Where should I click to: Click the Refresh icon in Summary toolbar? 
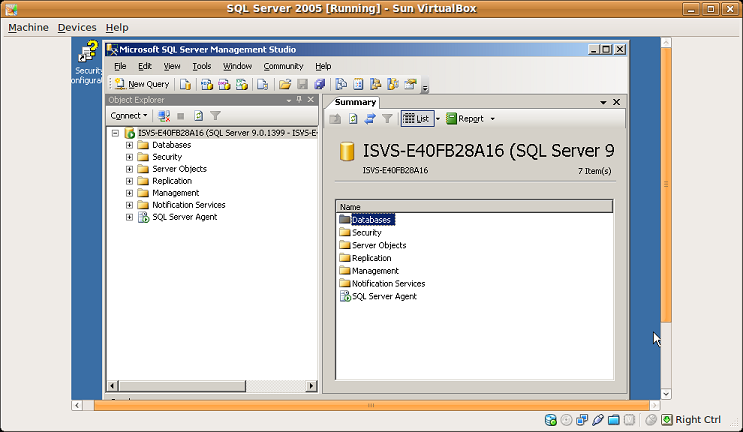353,119
